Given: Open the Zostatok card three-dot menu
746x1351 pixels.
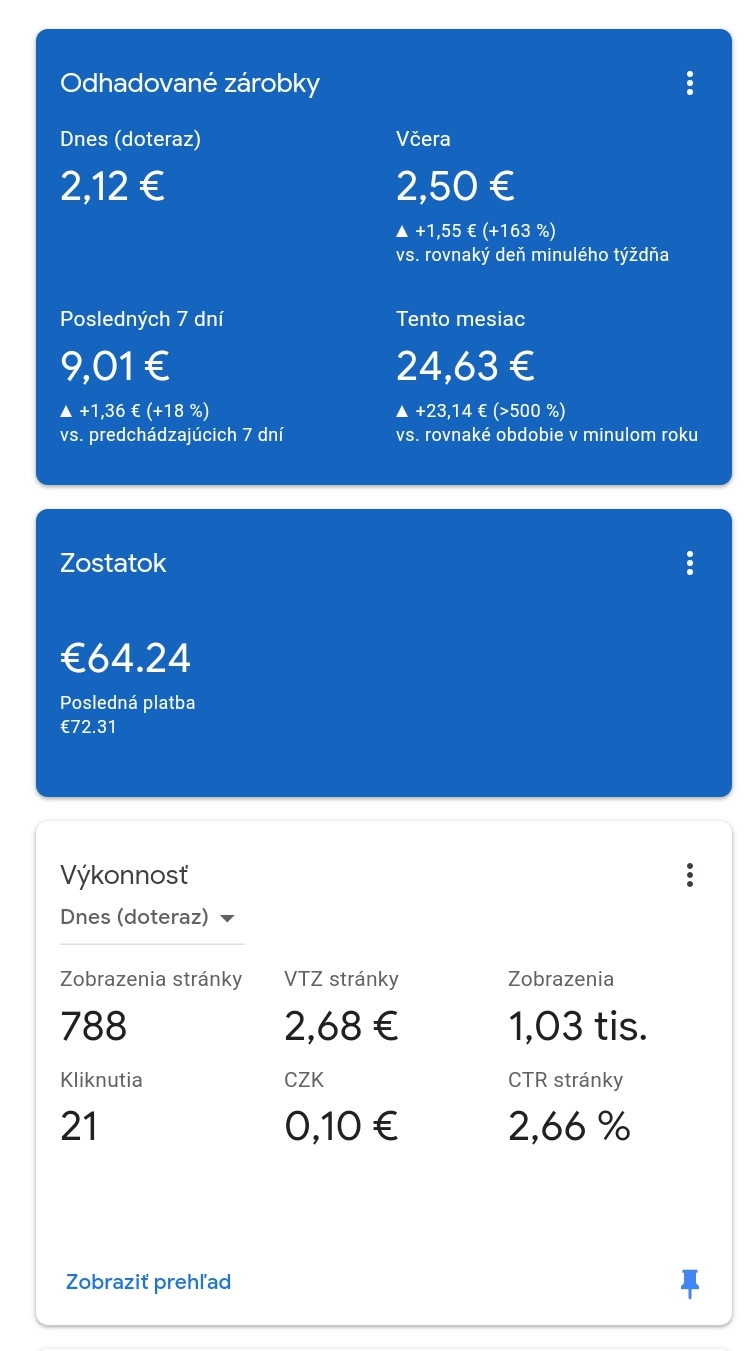Looking at the screenshot, I should point(689,563).
